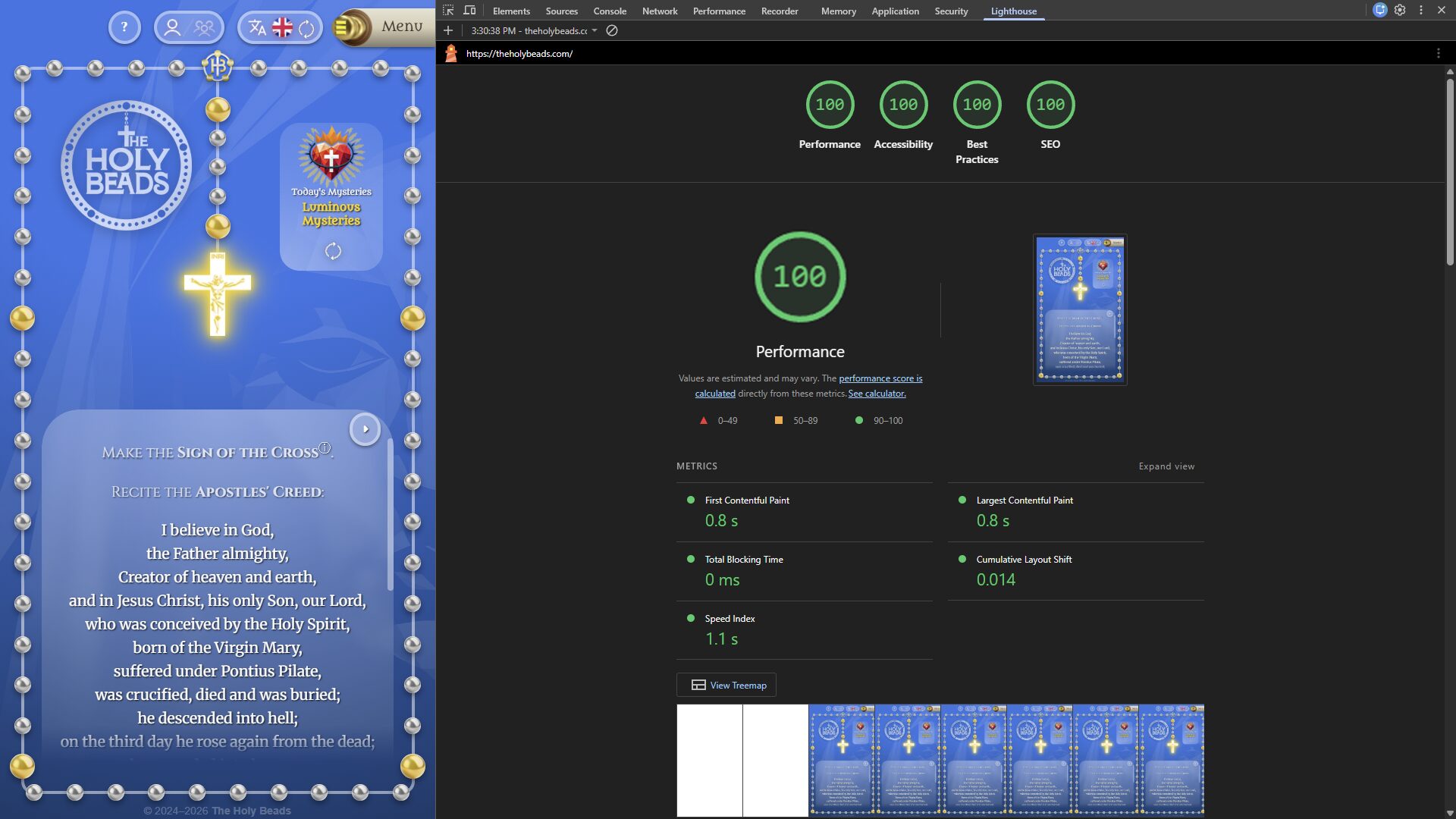Open Lighthouse report tools three-dot menu
The image size is (1456, 819).
point(1438,53)
